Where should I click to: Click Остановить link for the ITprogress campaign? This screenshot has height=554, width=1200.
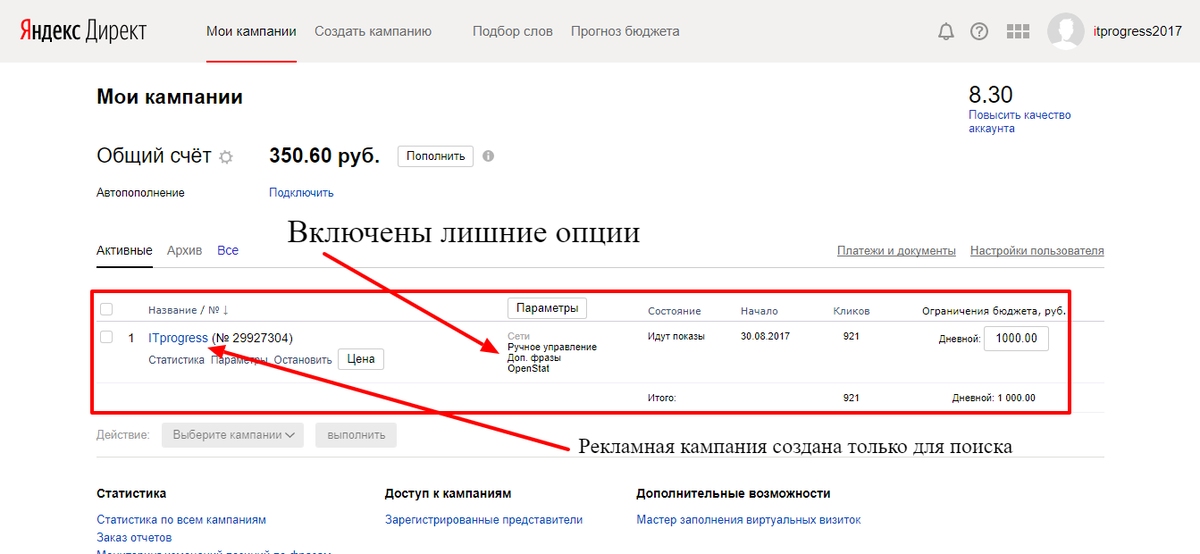click(x=302, y=359)
